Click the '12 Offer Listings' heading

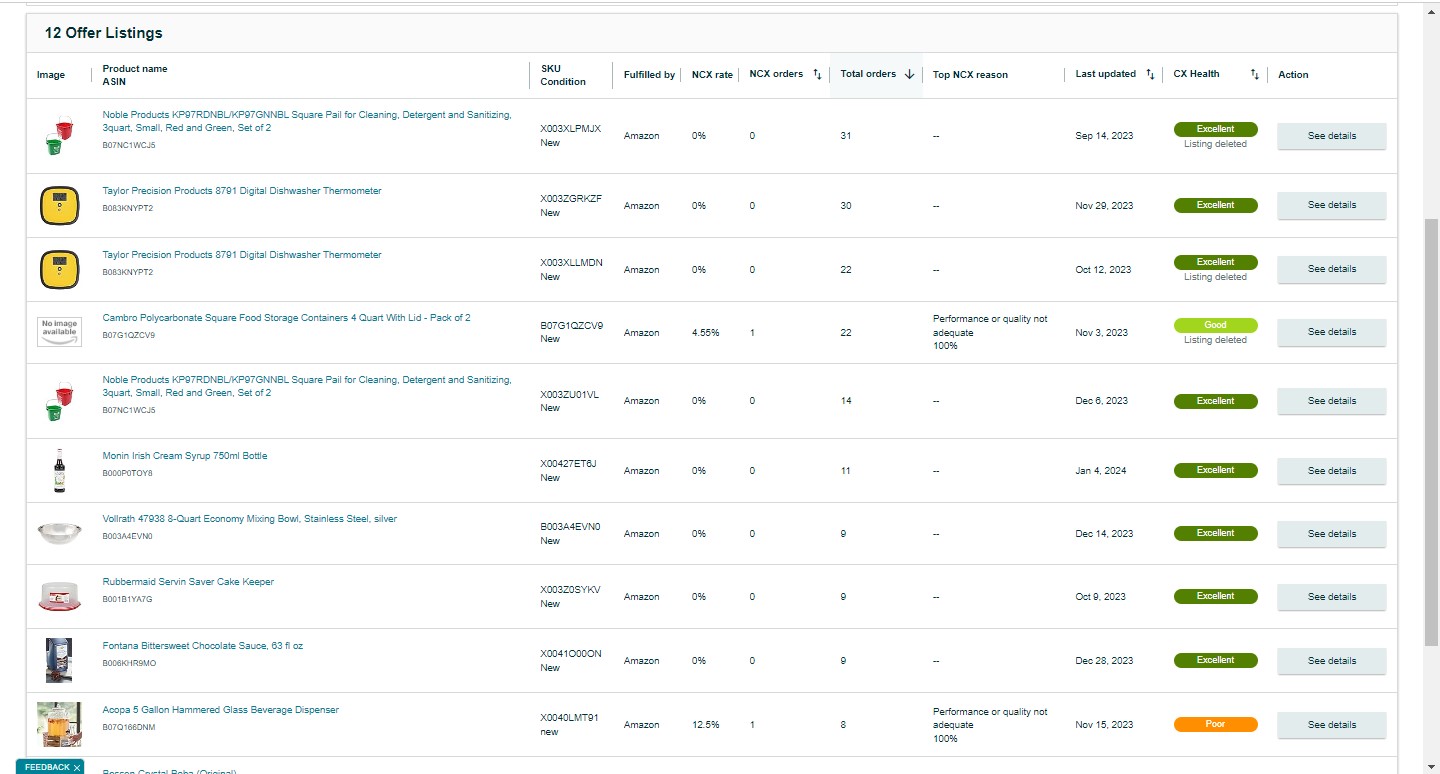[x=104, y=33]
